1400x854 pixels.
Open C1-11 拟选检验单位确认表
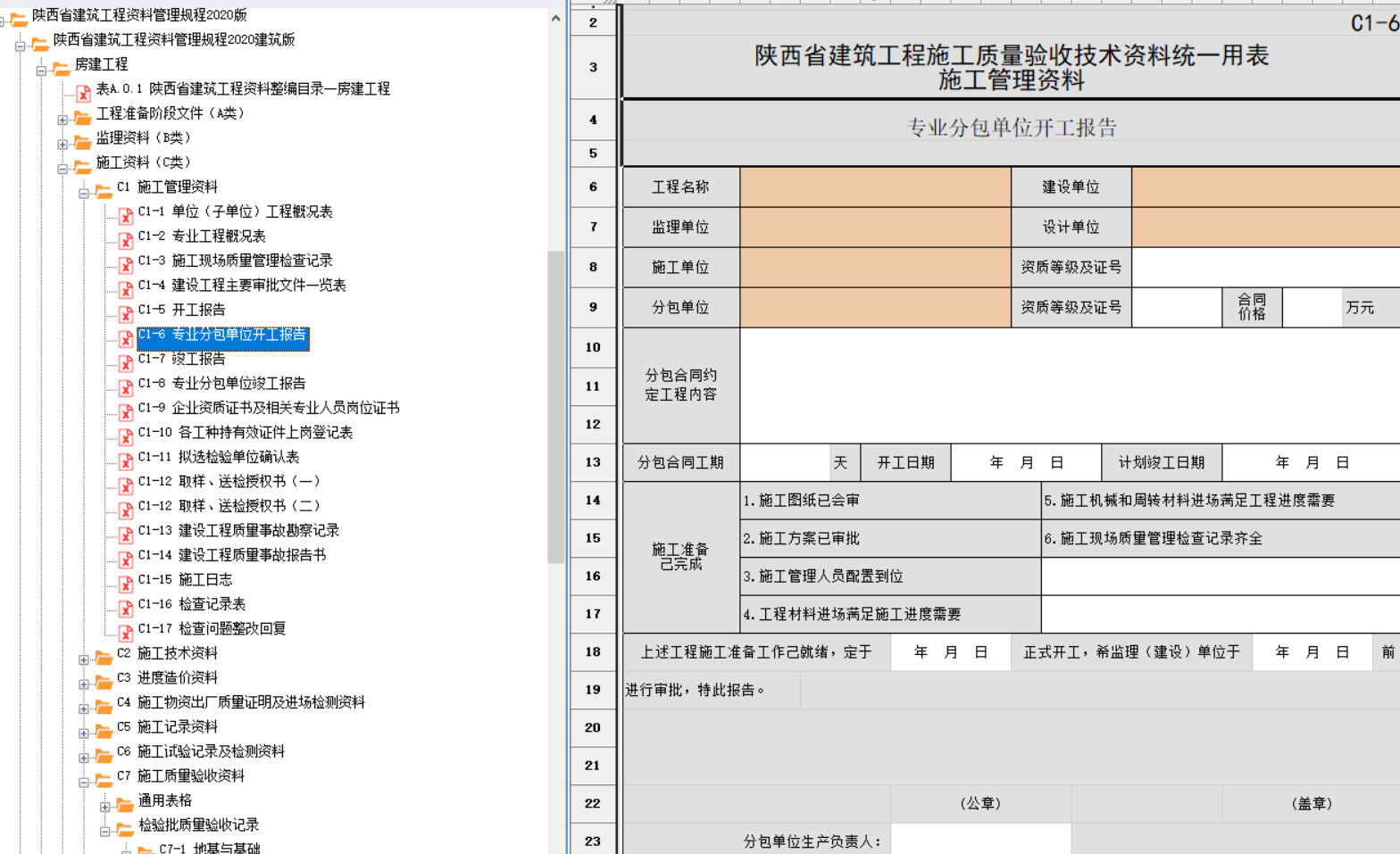click(x=218, y=457)
